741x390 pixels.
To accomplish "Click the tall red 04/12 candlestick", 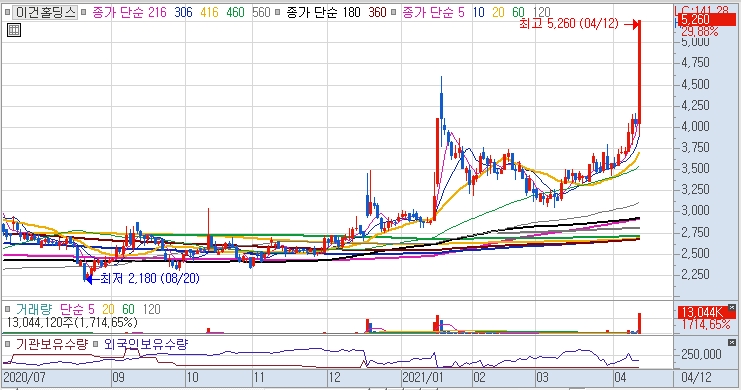I will tap(639, 72).
